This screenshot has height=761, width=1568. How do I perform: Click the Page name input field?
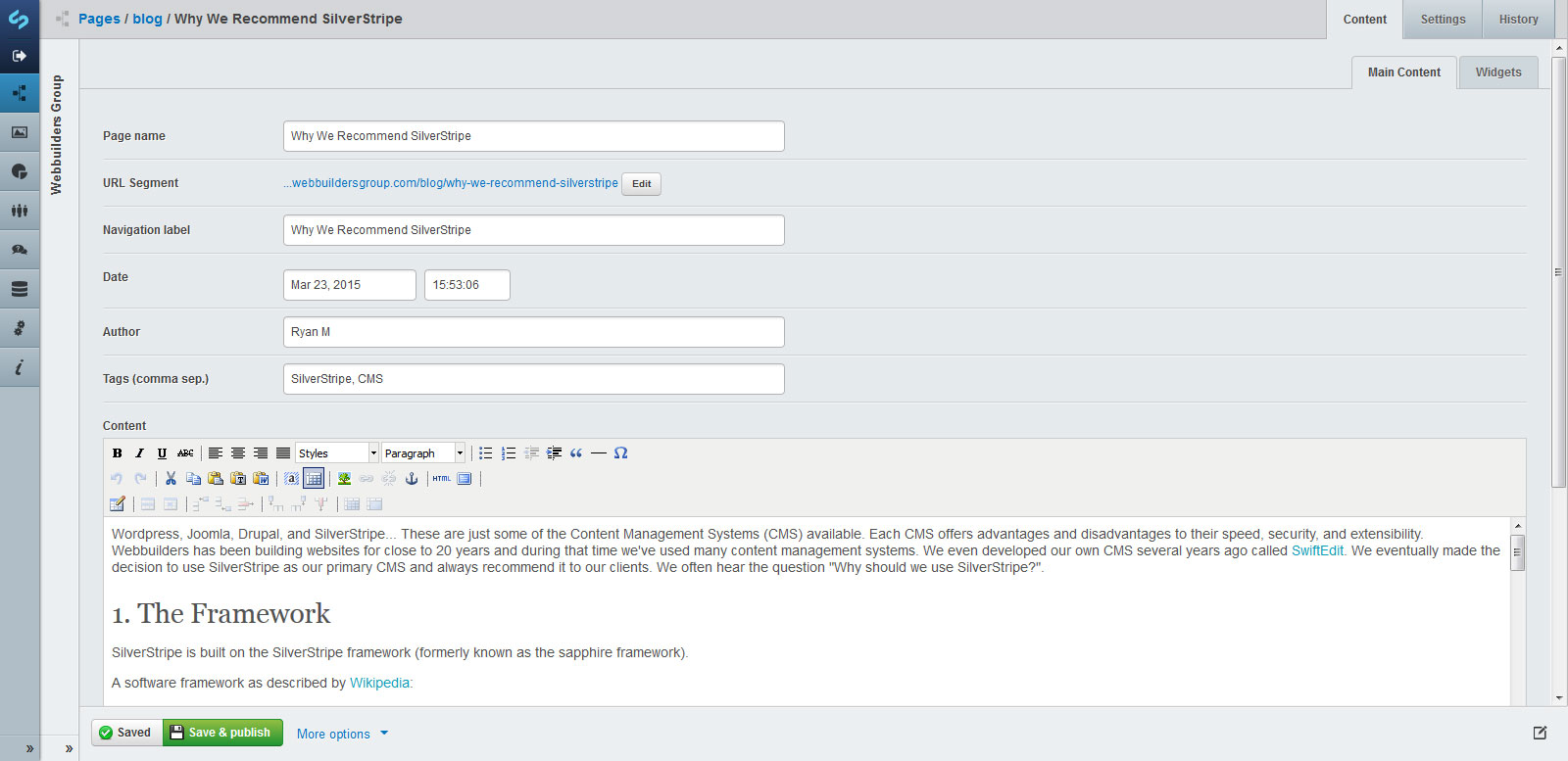[534, 136]
